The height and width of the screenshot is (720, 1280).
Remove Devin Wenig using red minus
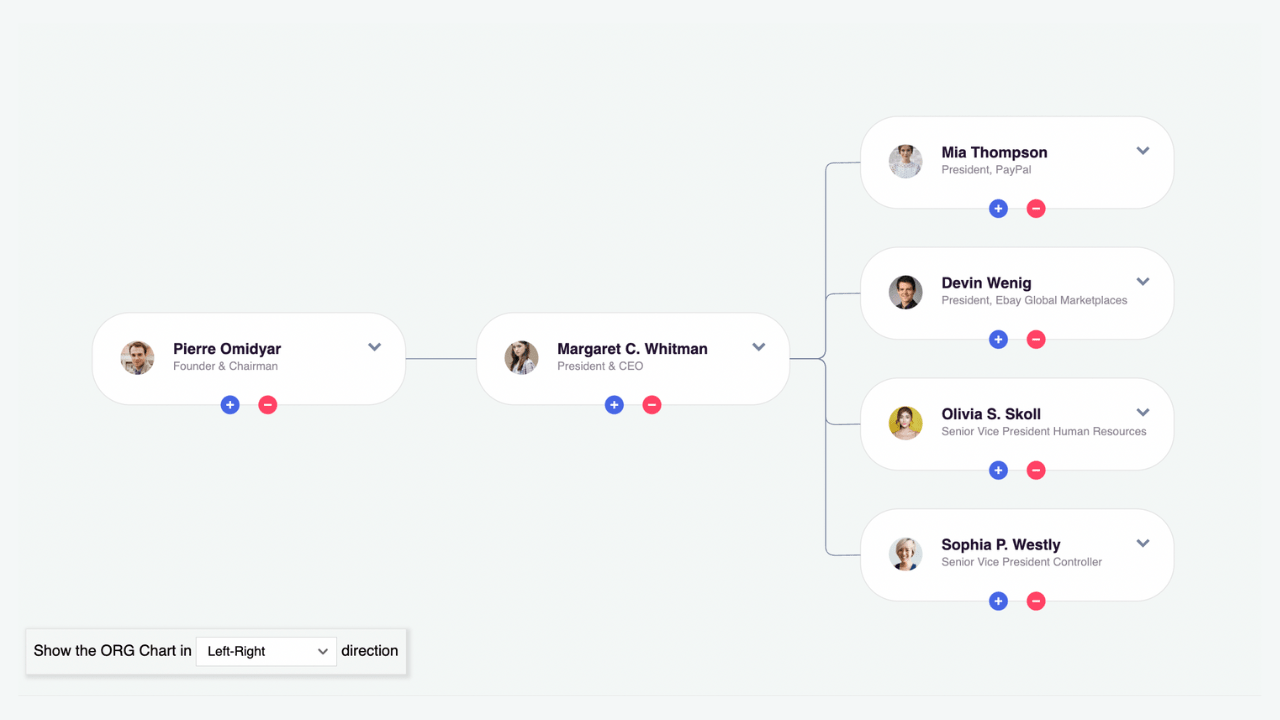point(1036,340)
